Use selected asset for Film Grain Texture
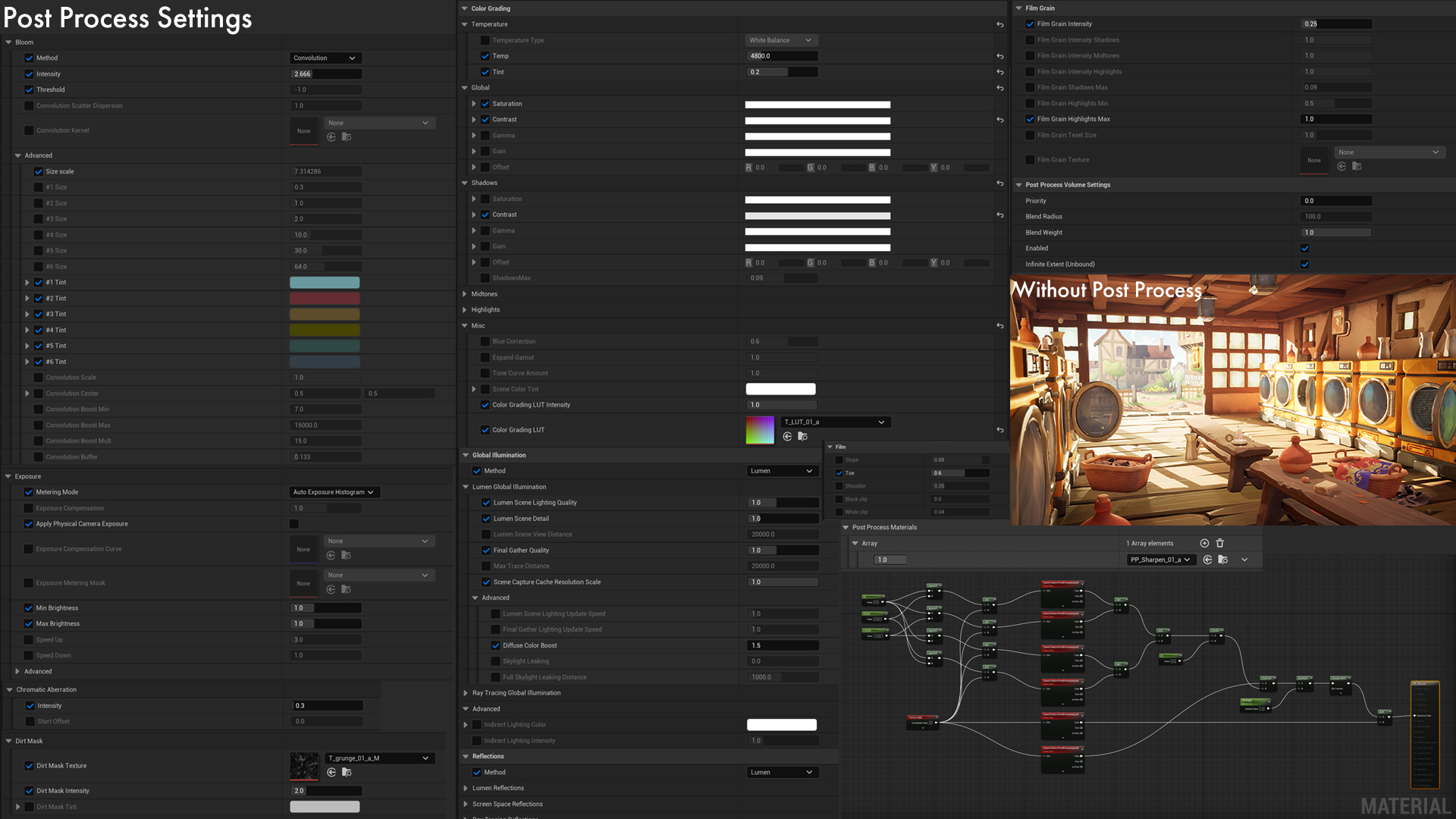This screenshot has height=819, width=1456. (1341, 166)
